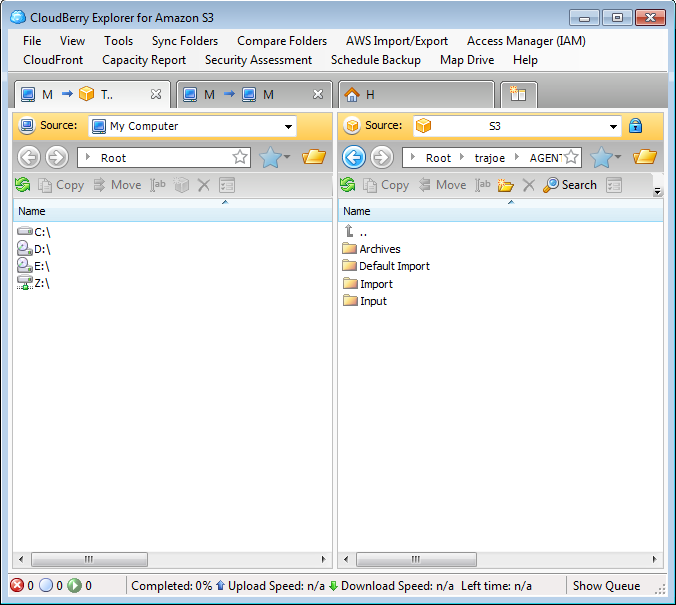This screenshot has width=676, height=605.
Task: Click the Search button in S3 pane
Action: coord(570,185)
